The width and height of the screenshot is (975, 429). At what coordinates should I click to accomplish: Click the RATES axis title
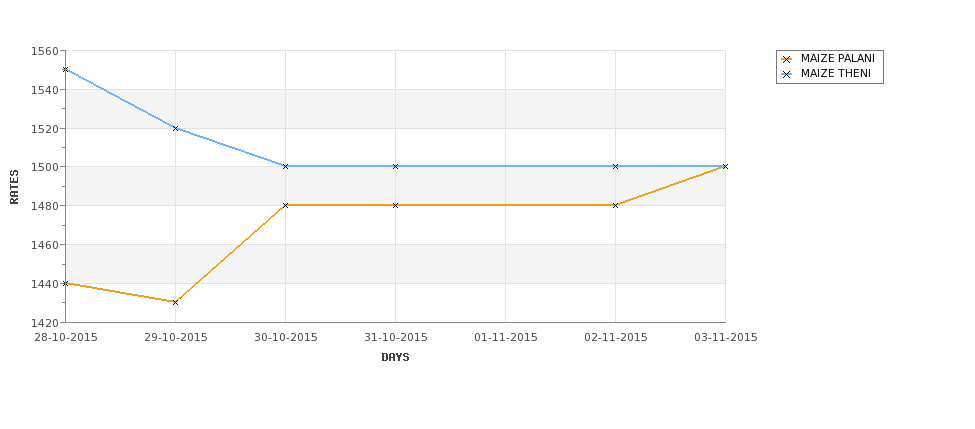tap(14, 187)
